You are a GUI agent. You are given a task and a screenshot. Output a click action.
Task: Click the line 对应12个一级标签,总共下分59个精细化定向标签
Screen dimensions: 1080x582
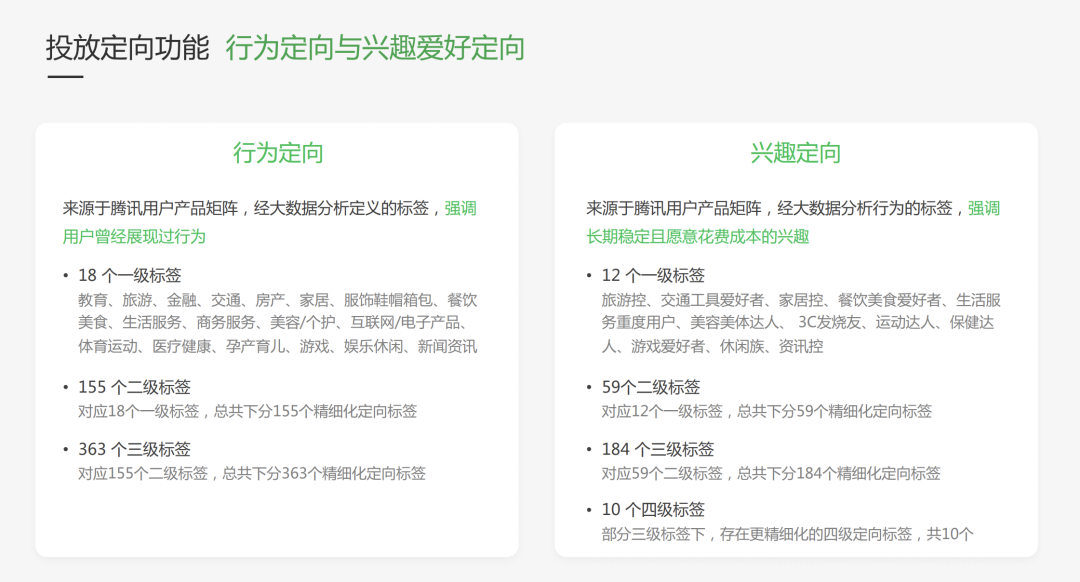[767, 411]
